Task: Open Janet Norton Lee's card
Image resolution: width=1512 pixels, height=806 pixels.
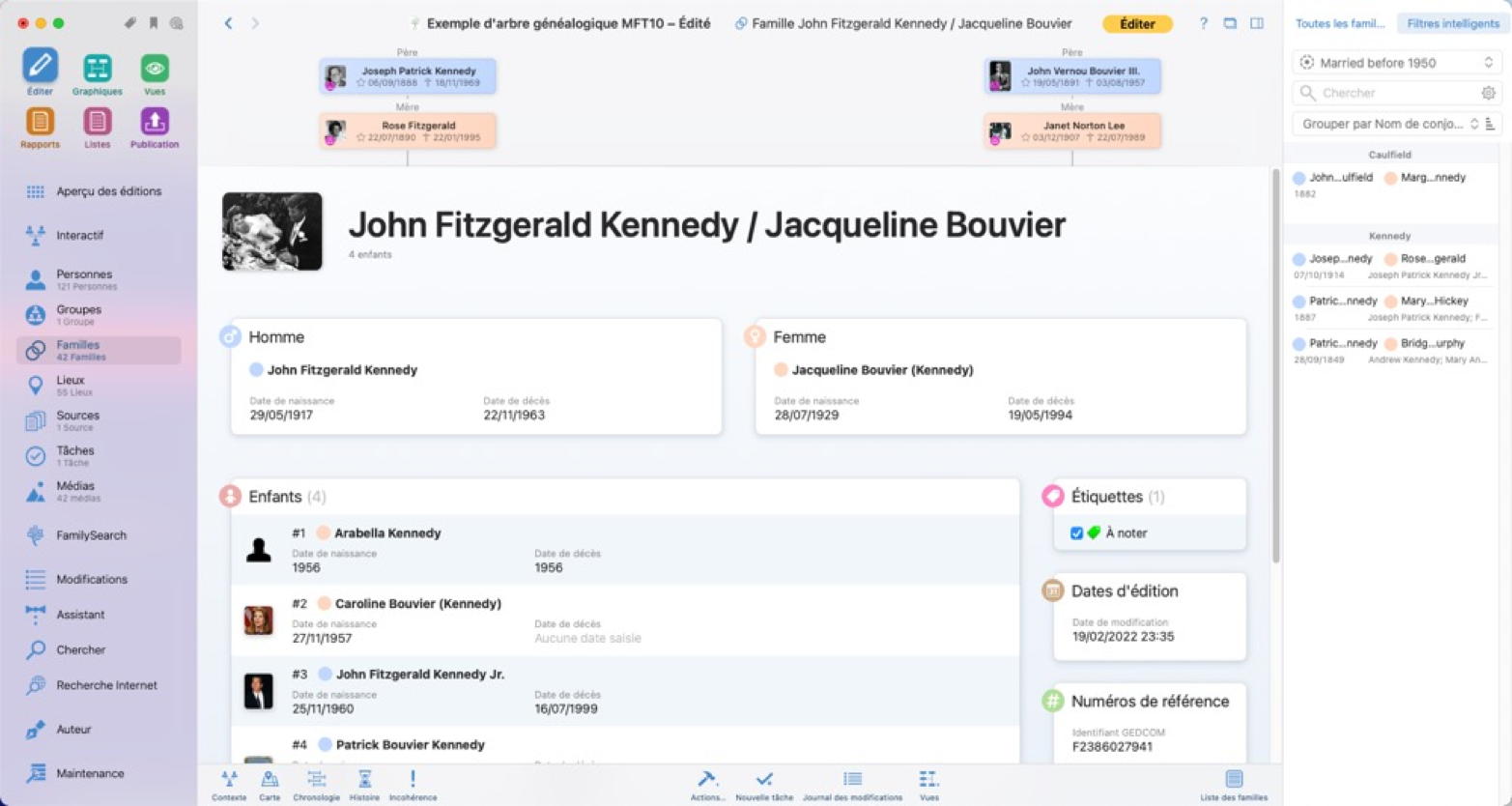Action: 1072,131
